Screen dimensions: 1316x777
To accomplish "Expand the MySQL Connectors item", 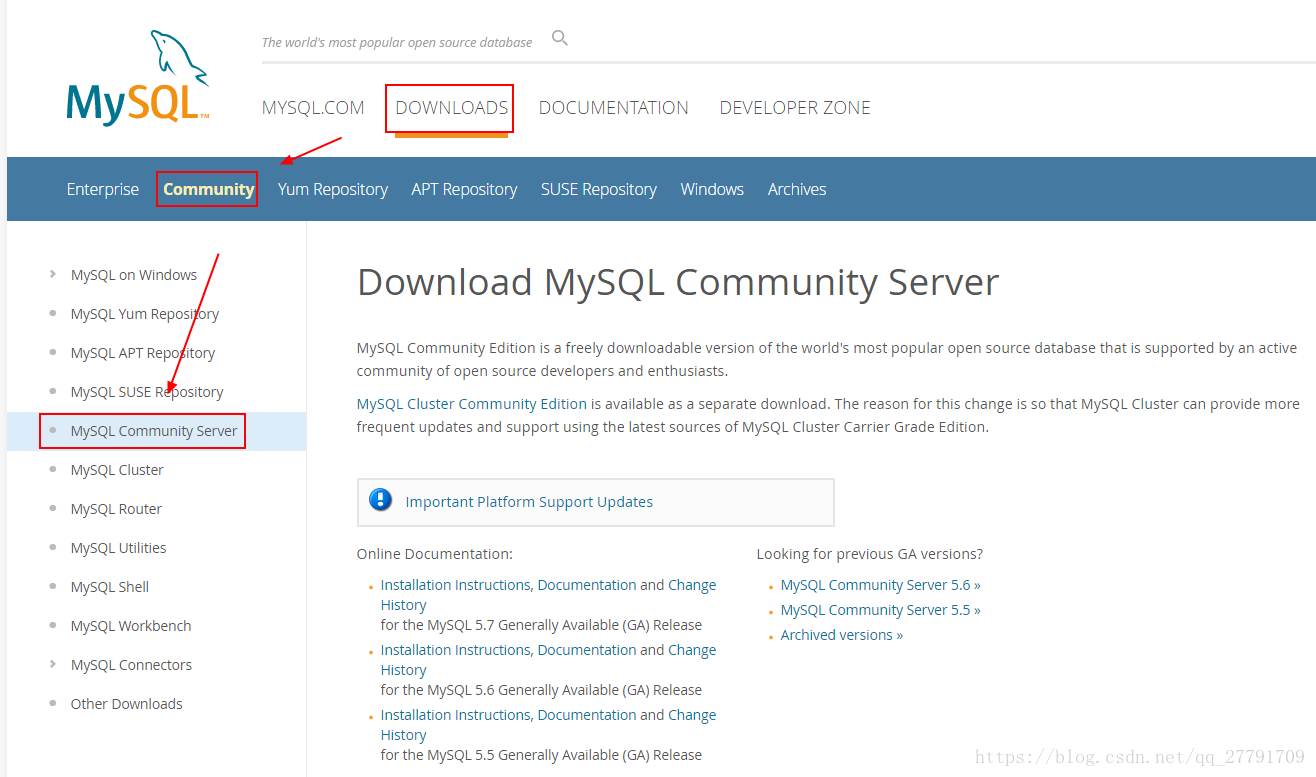I will 53,664.
